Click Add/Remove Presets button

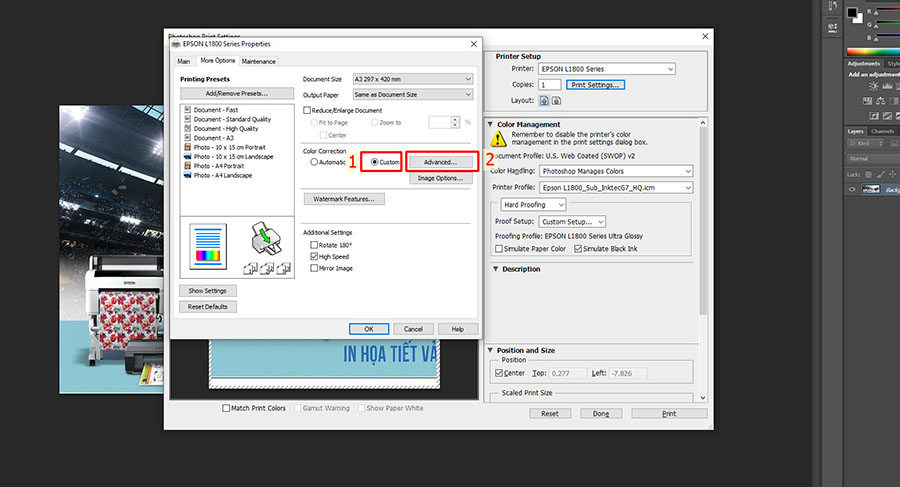point(237,94)
